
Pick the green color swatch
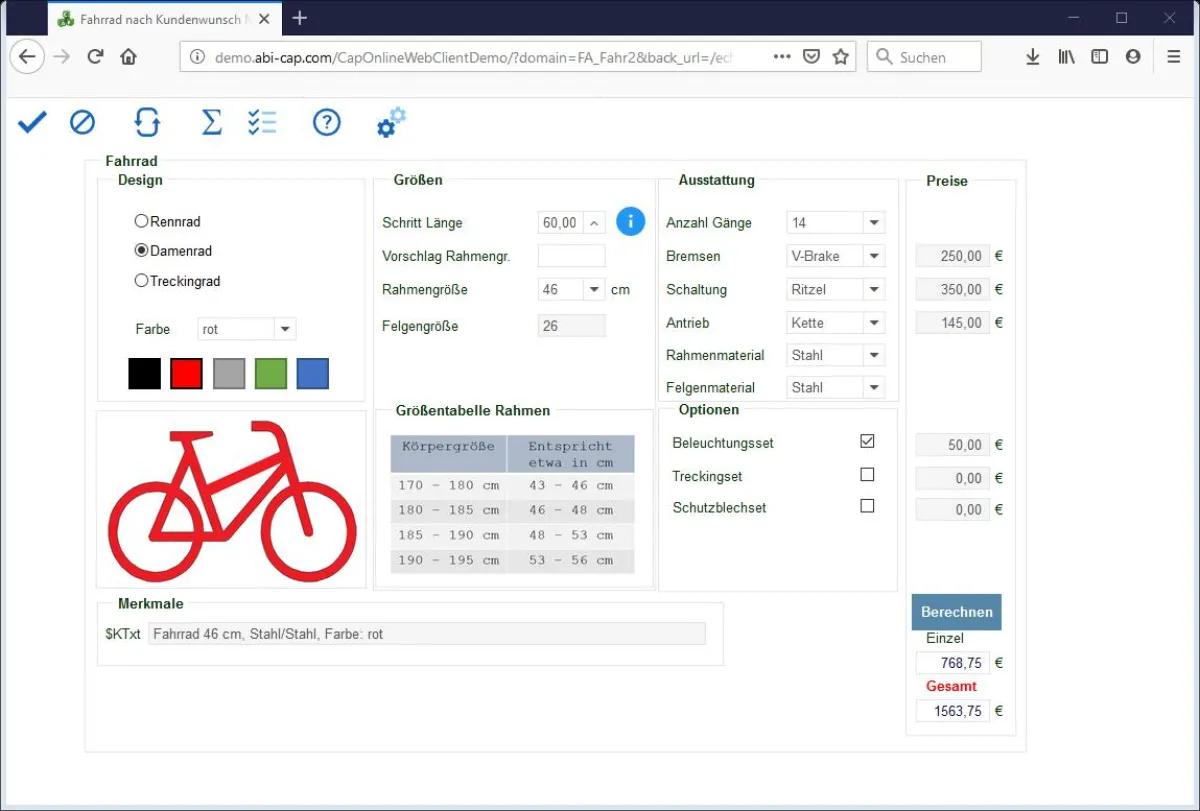click(271, 373)
